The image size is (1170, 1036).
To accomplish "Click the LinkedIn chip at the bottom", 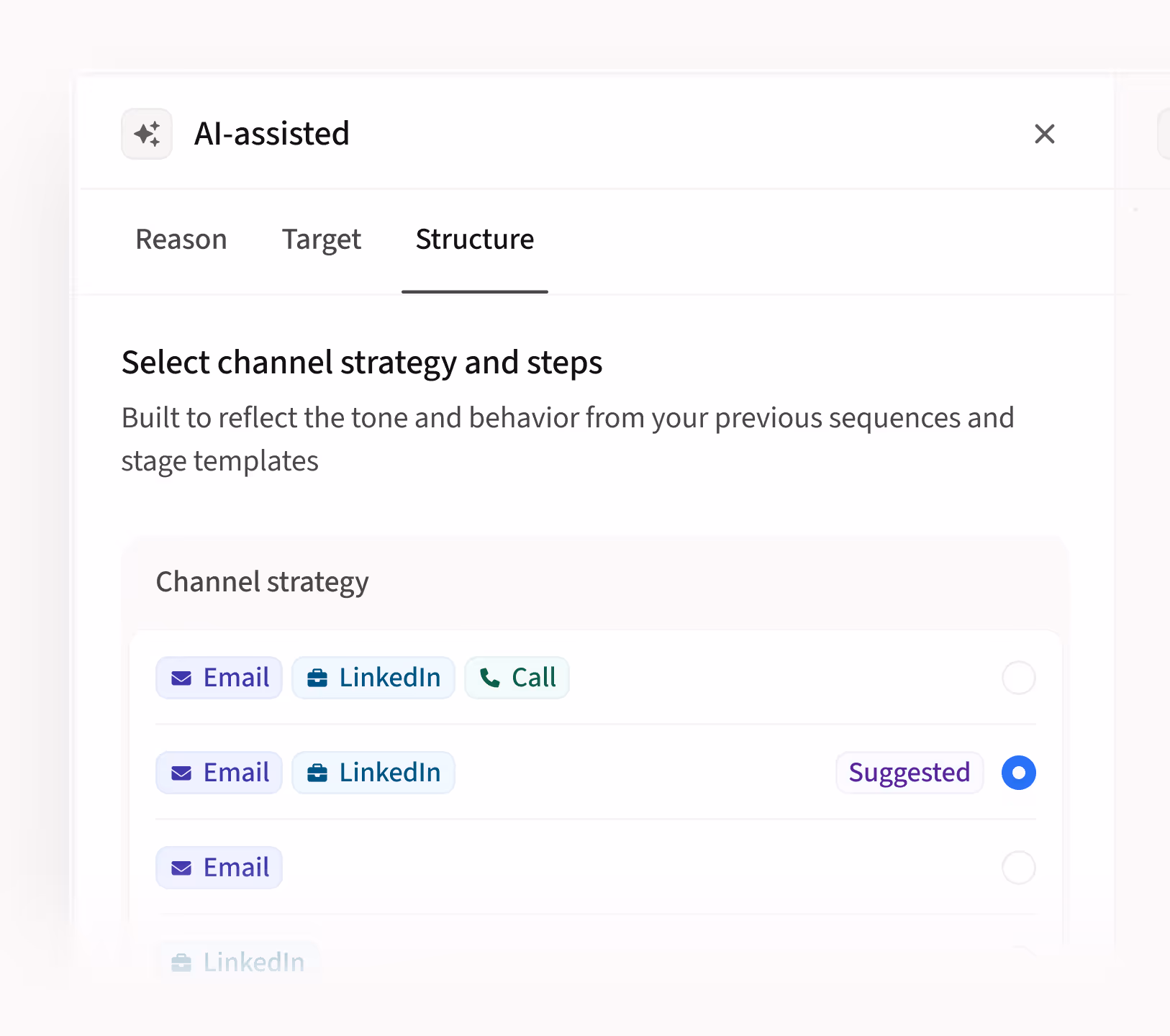I will click(x=237, y=961).
